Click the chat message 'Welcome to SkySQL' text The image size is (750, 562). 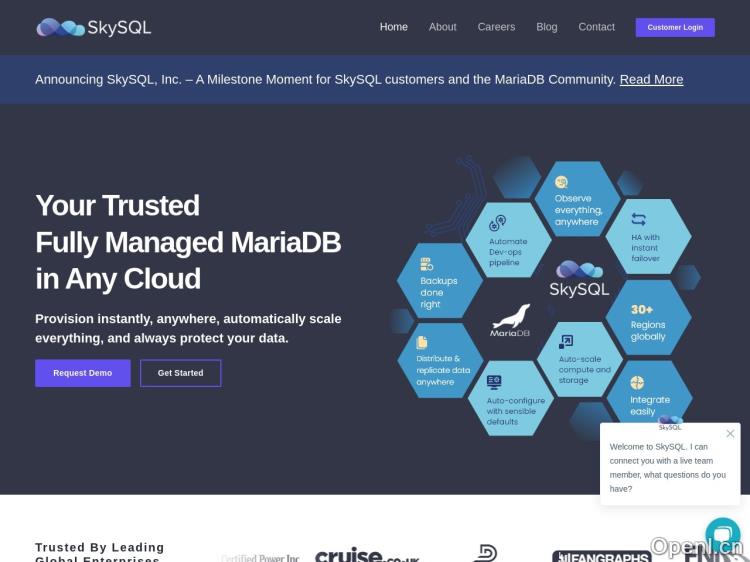click(668, 468)
